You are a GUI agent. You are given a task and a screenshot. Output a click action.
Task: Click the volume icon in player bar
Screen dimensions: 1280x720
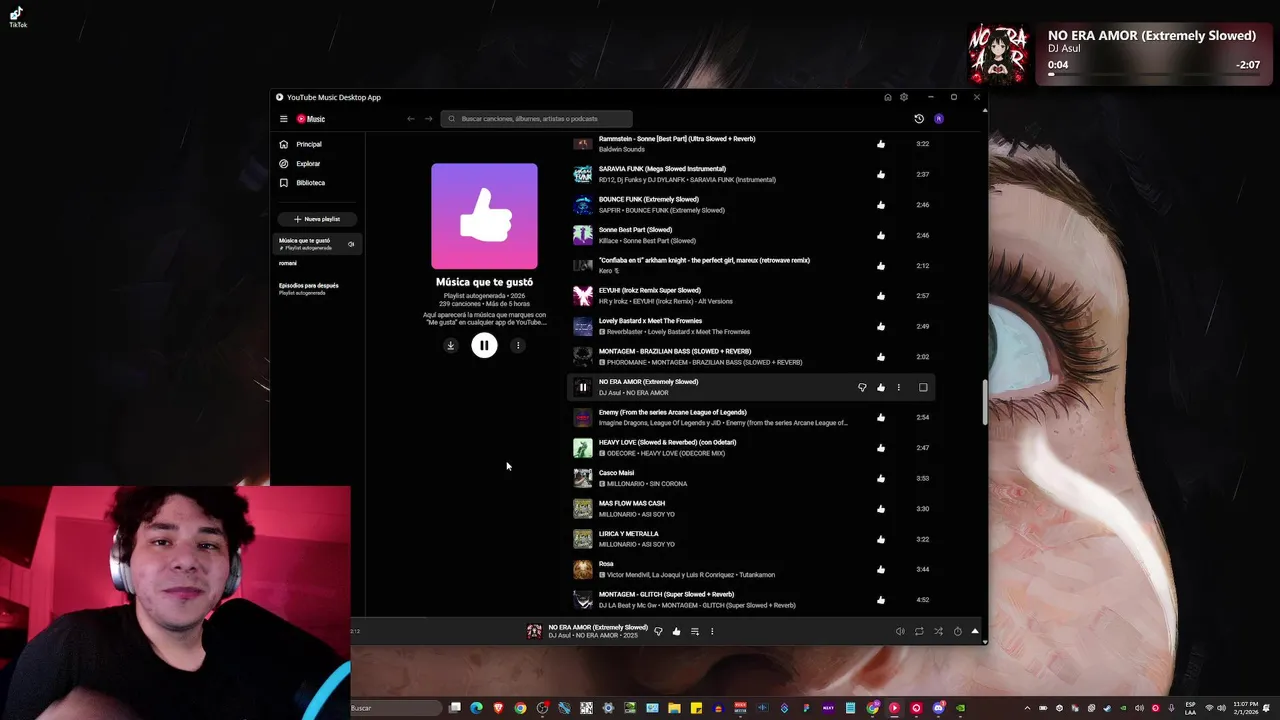pyautogui.click(x=900, y=631)
